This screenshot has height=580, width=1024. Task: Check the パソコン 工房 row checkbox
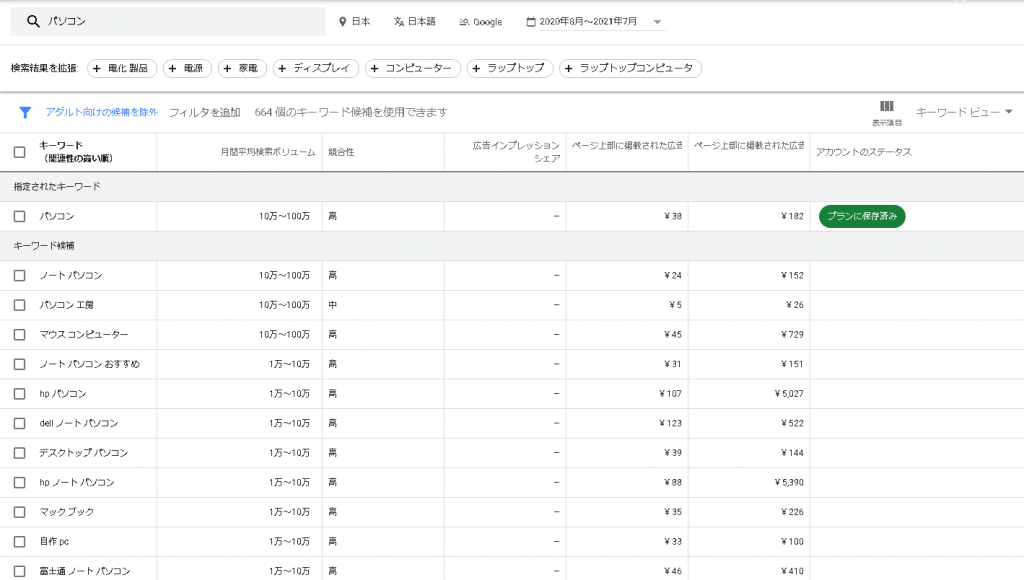point(20,305)
